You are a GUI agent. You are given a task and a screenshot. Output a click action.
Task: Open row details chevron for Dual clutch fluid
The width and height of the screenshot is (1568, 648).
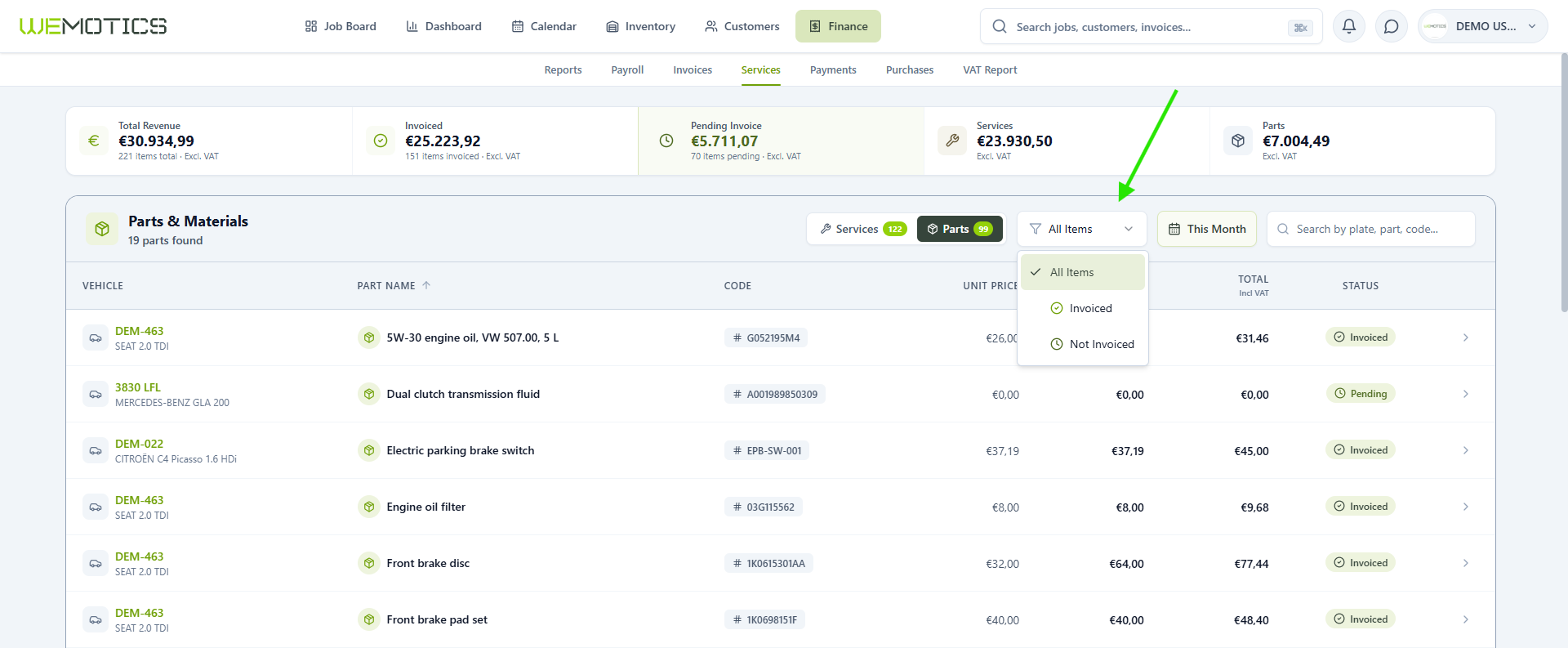click(1466, 394)
